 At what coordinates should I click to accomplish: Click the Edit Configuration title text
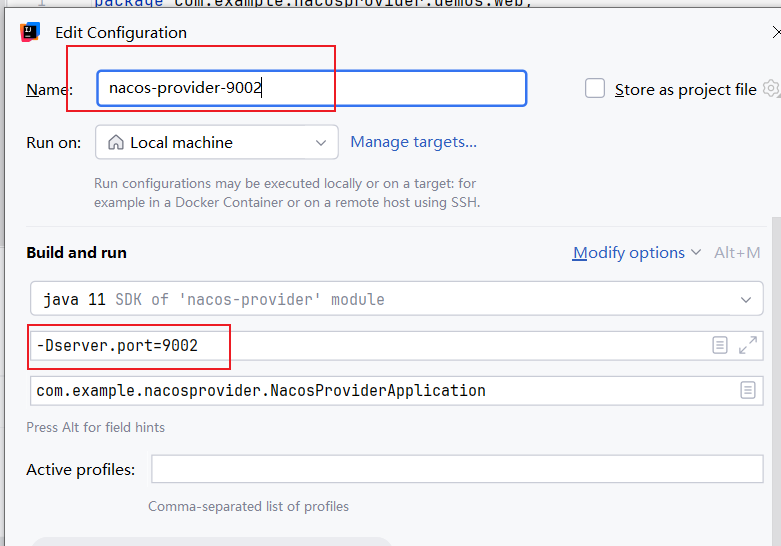click(x=121, y=33)
